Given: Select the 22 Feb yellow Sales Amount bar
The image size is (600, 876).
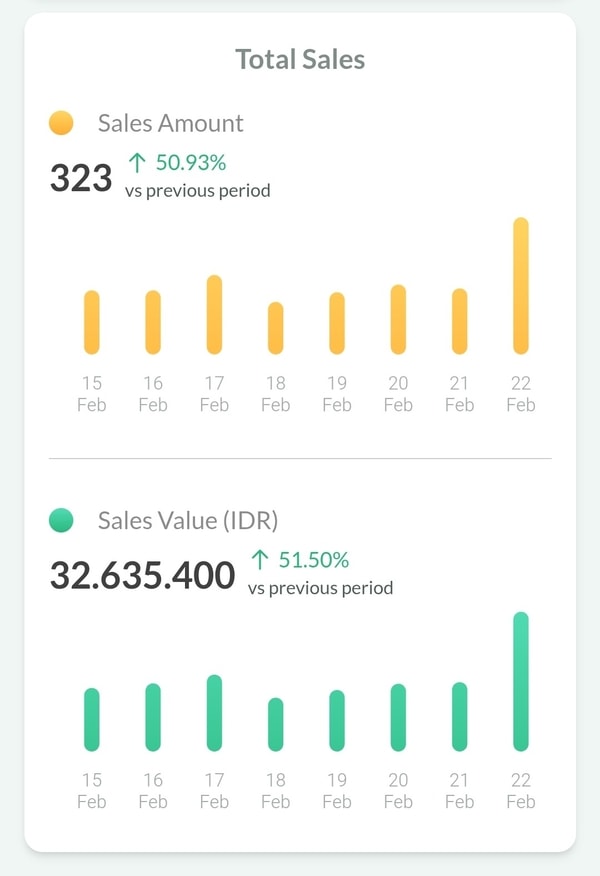Looking at the screenshot, I should tap(521, 286).
